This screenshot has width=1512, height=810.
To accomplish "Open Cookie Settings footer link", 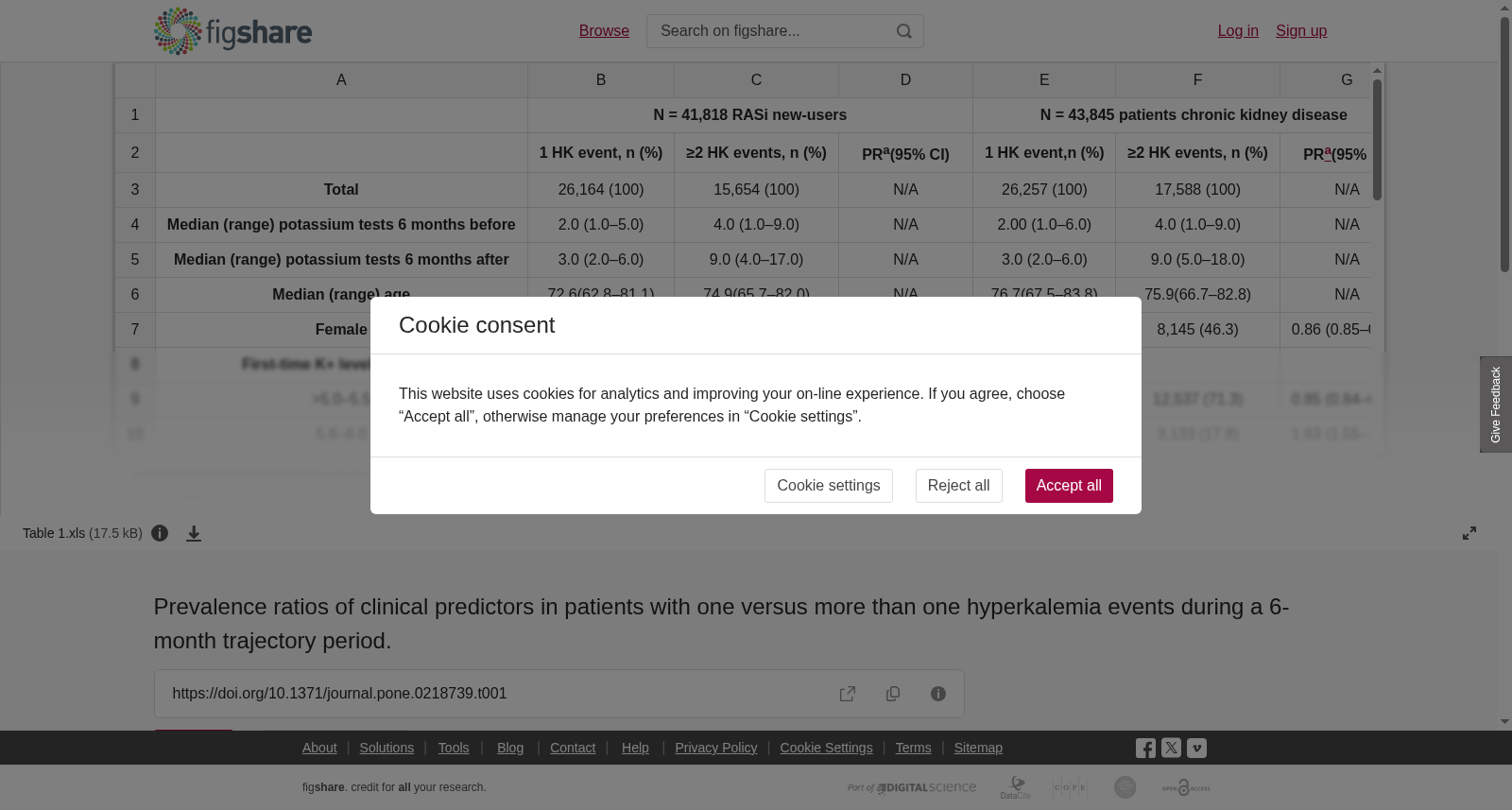I will (x=826, y=748).
